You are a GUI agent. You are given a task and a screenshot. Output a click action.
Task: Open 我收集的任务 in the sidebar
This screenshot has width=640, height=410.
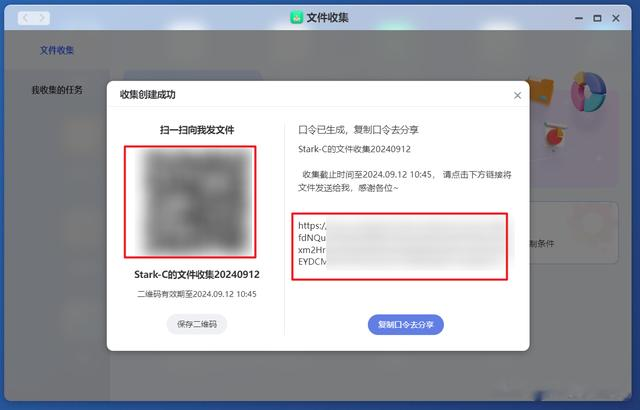(x=57, y=90)
